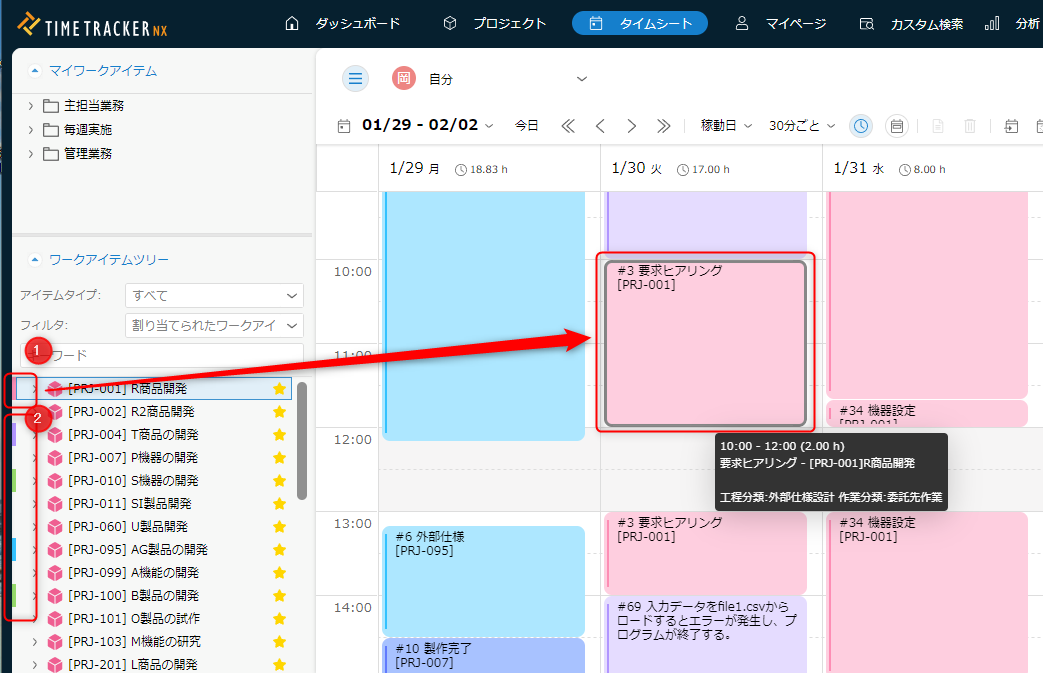Click the folder icon for 管理業務
The height and width of the screenshot is (673, 1043).
click(51, 154)
